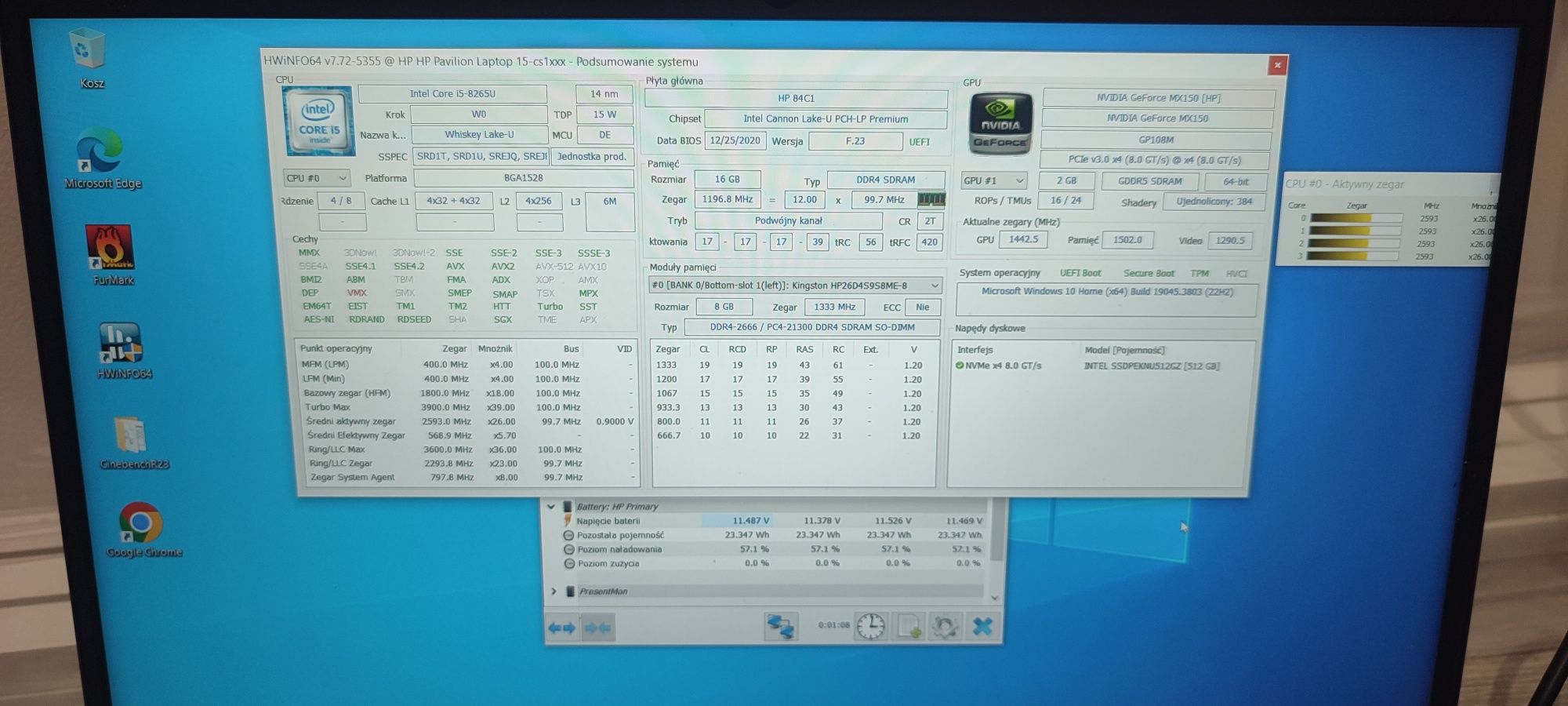This screenshot has width=1568, height=706.
Task: Click the Intel Core i5-8265U name field
Action: [452, 93]
